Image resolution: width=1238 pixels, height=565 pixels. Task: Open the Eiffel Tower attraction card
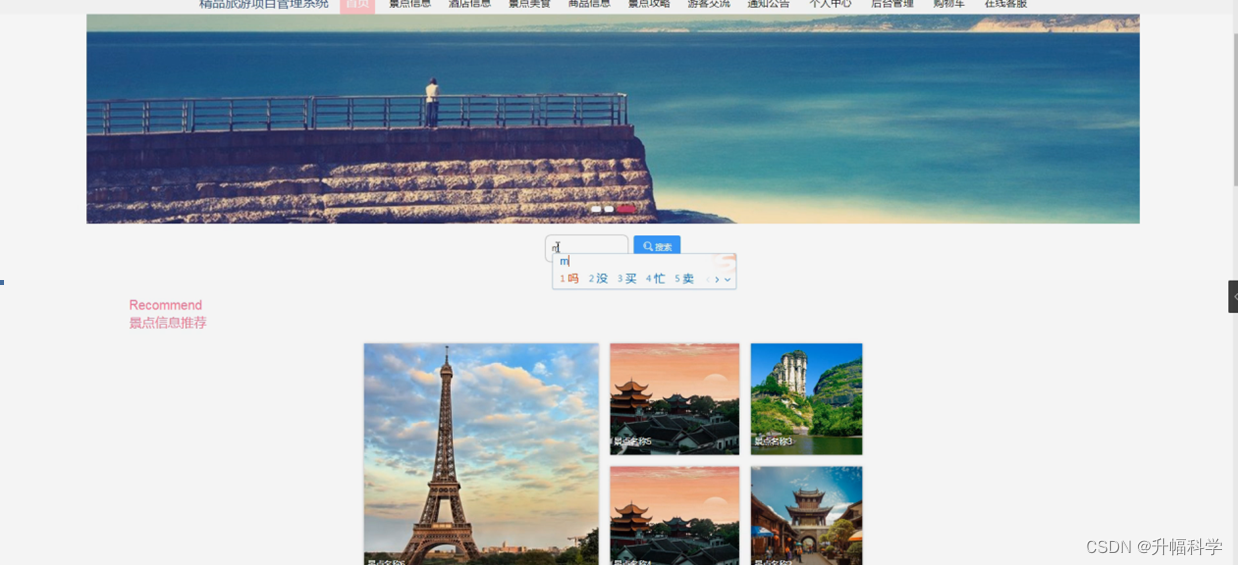tap(481, 454)
